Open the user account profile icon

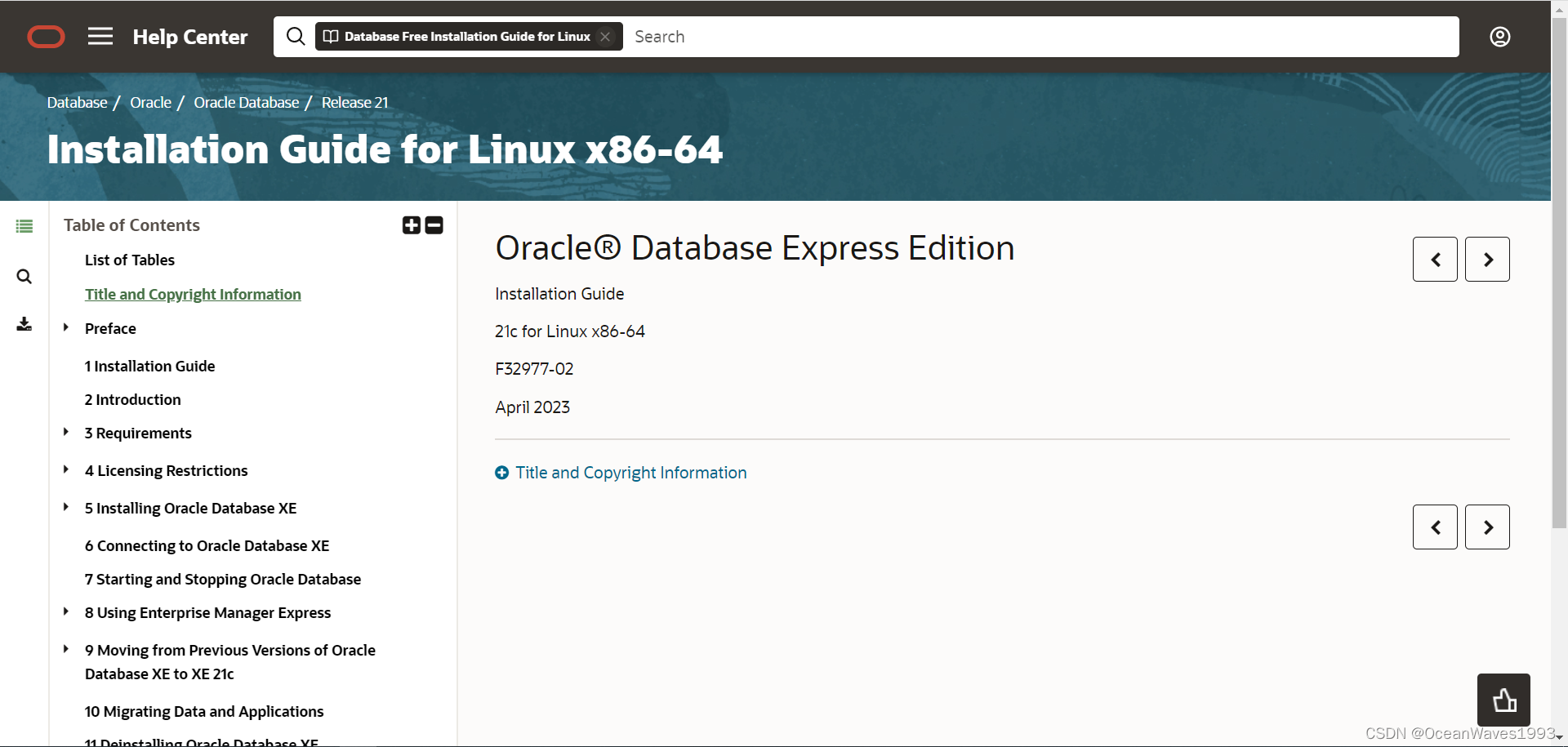click(x=1500, y=37)
